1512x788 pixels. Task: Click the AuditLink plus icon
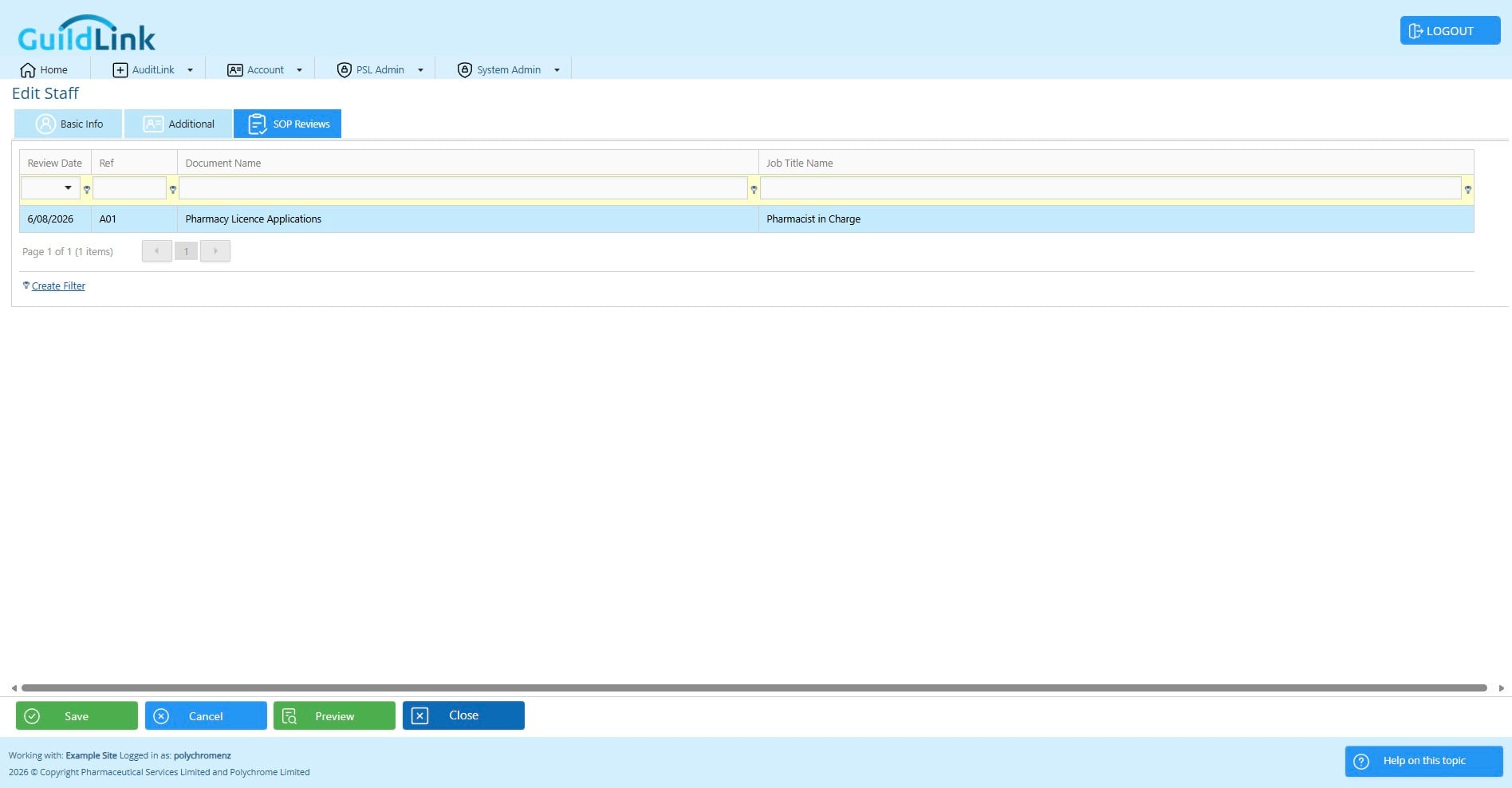120,70
